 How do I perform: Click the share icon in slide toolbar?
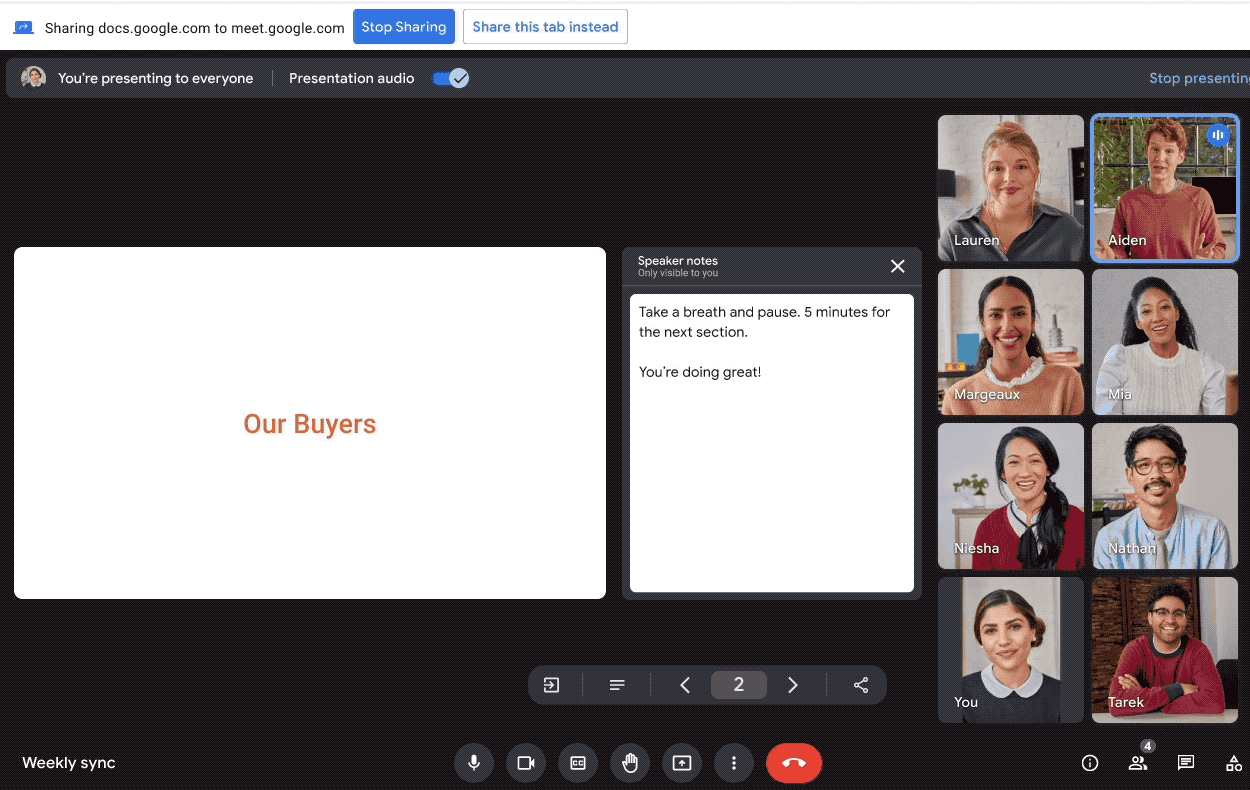pos(861,685)
